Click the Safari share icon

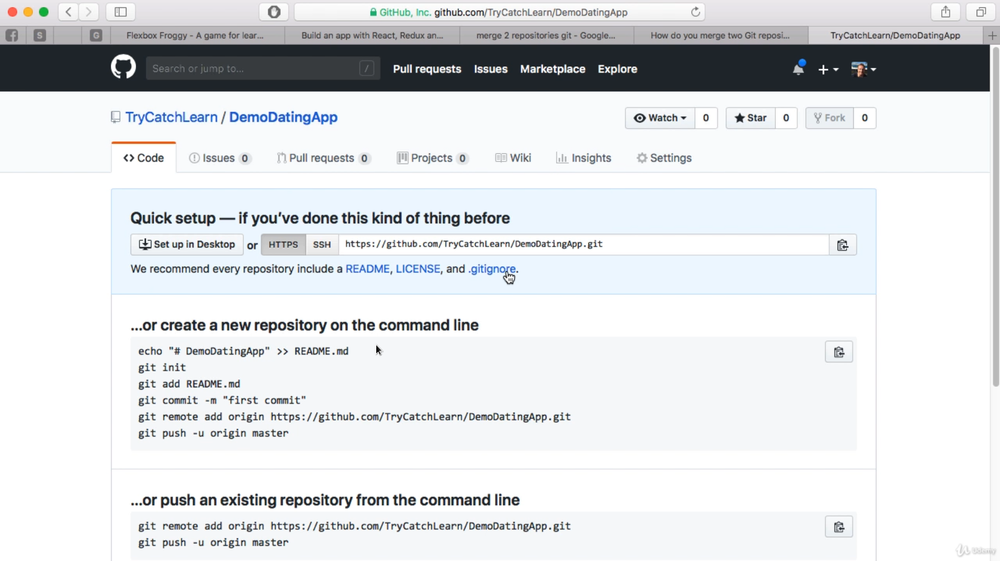(945, 12)
